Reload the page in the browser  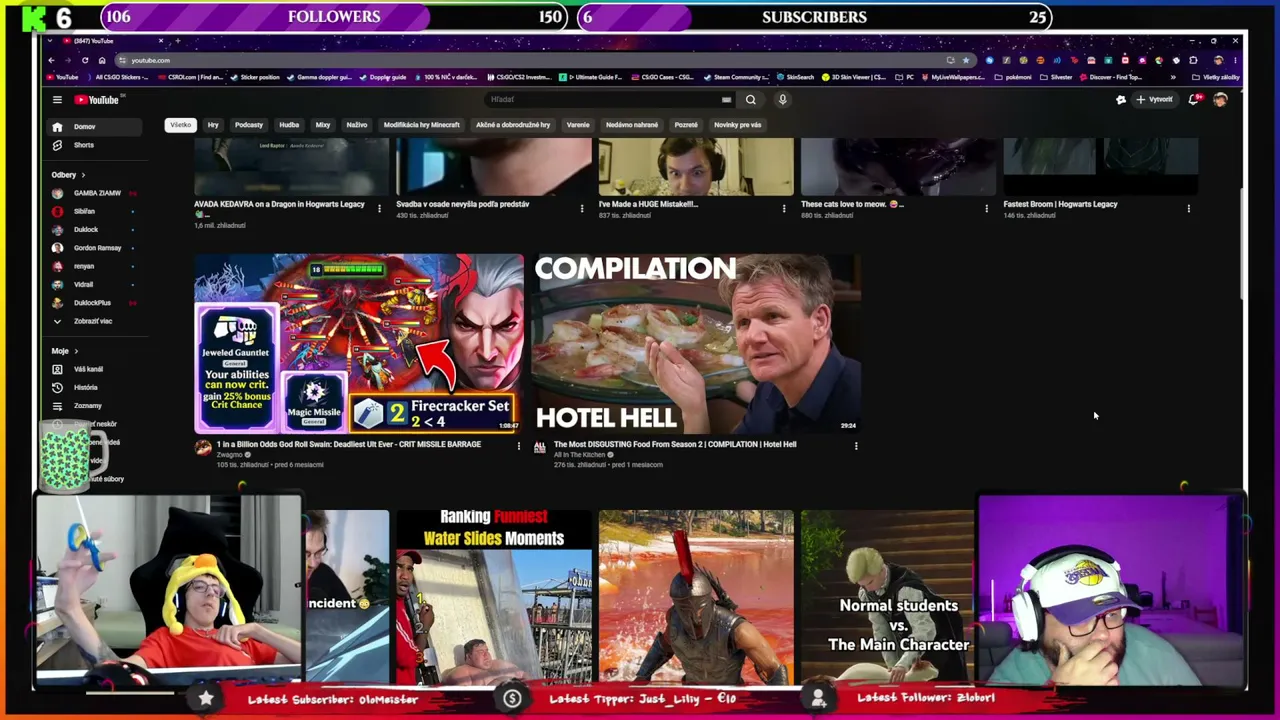[85, 60]
